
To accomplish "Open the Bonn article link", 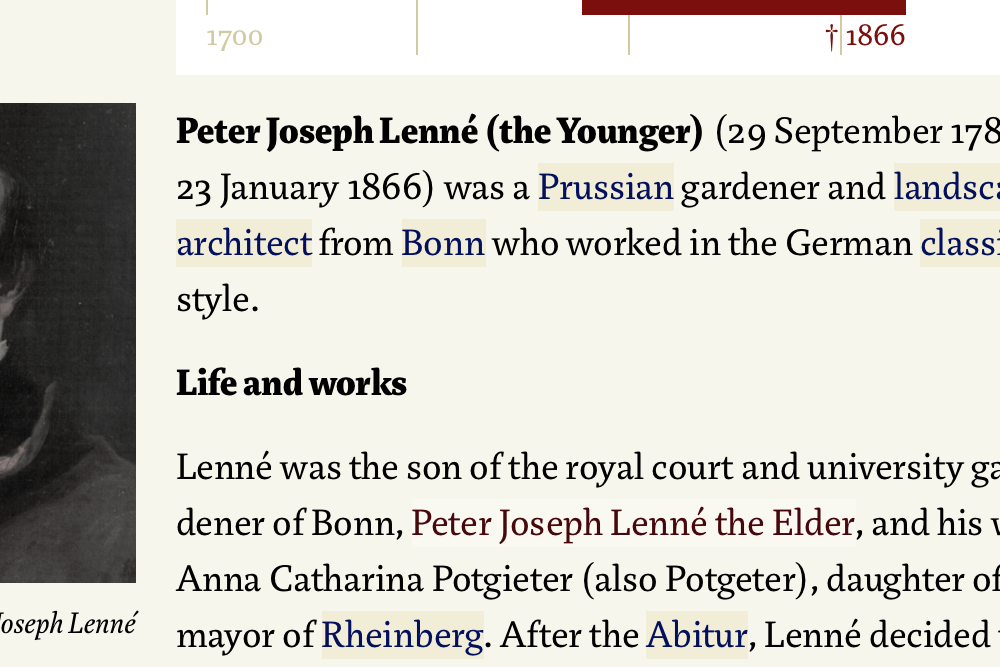I will [443, 244].
